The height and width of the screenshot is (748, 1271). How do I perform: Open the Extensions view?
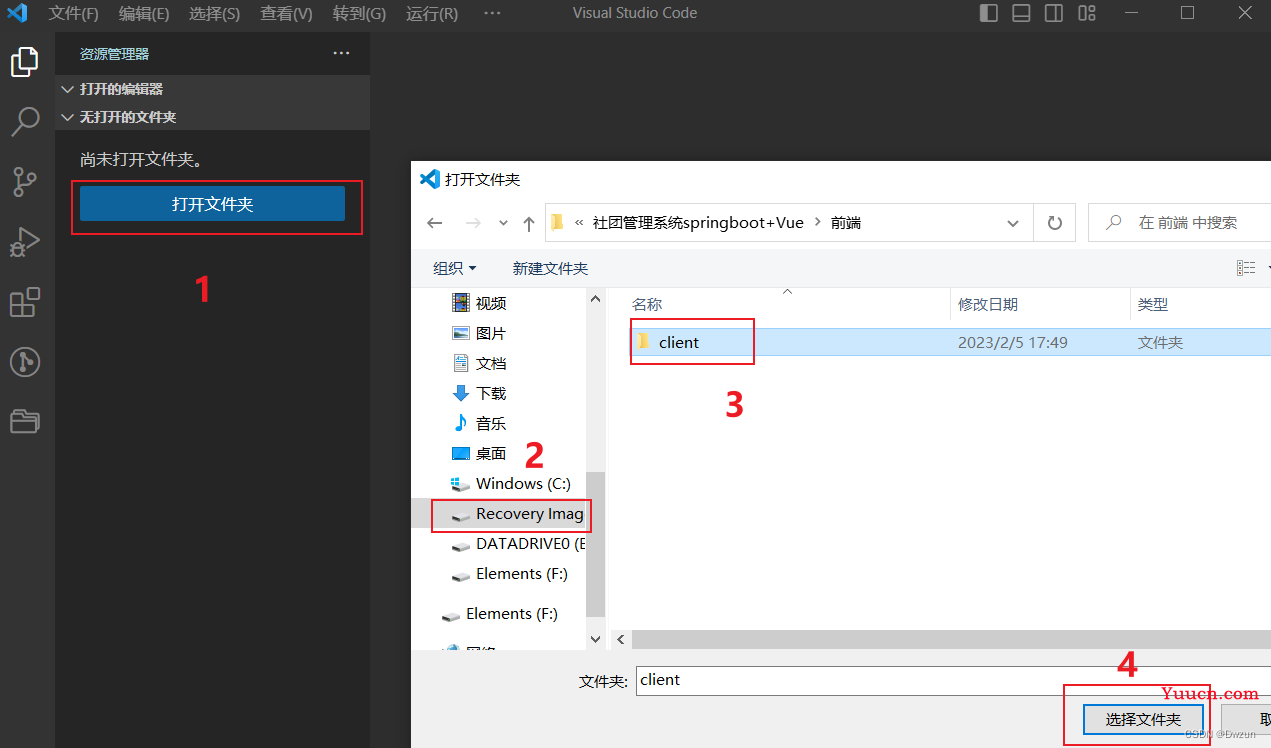25,302
